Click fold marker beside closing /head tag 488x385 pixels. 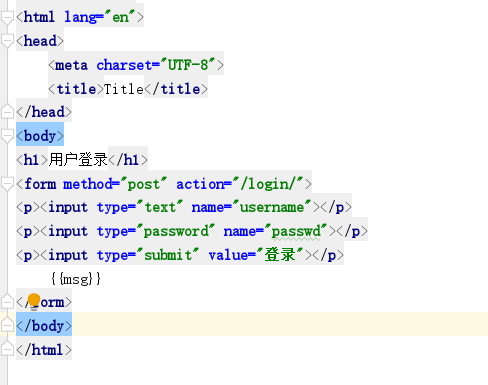coord(7,111)
